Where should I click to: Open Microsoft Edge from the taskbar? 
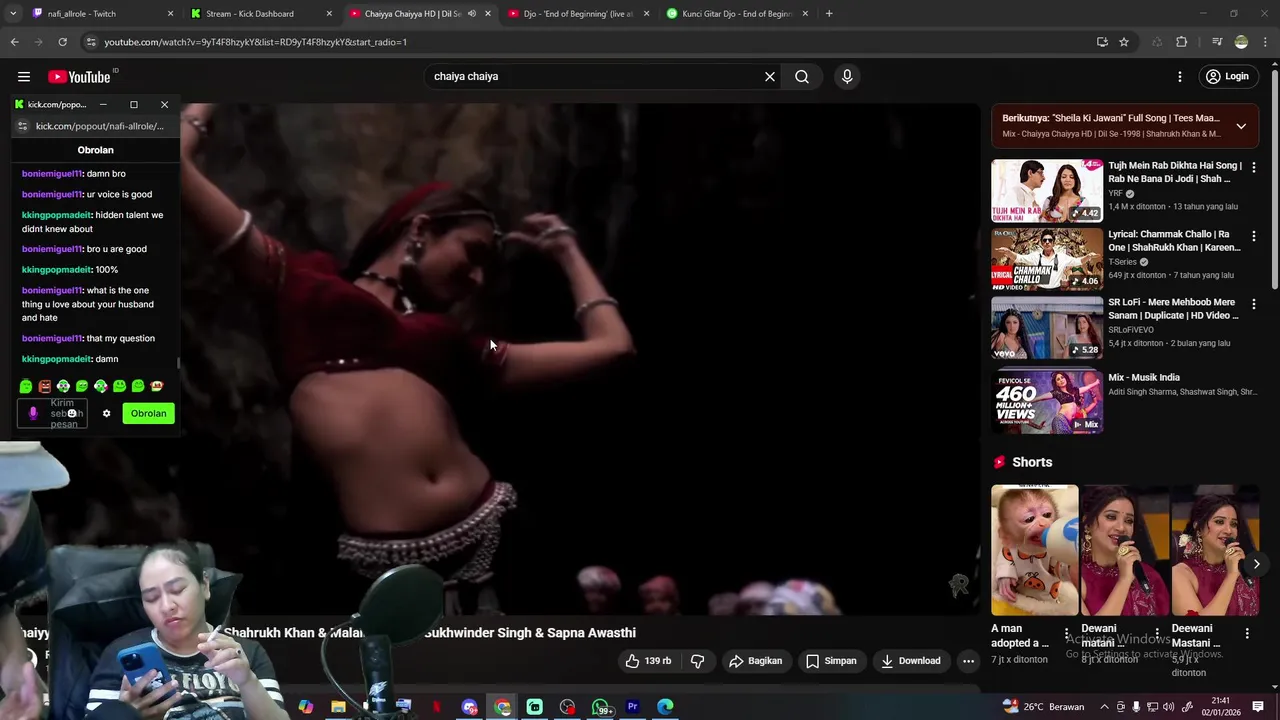click(x=665, y=707)
